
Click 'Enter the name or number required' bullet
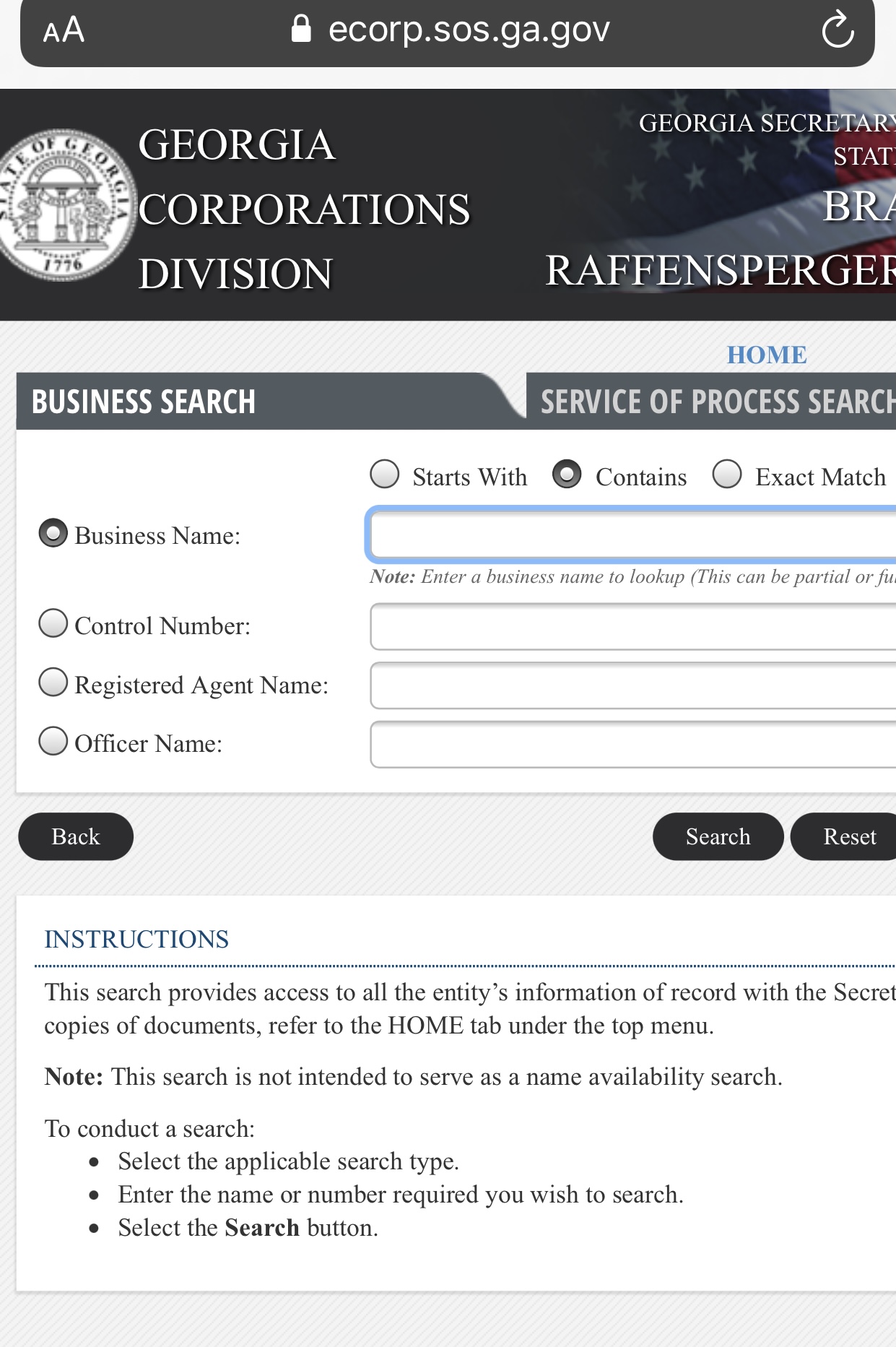click(x=401, y=1195)
